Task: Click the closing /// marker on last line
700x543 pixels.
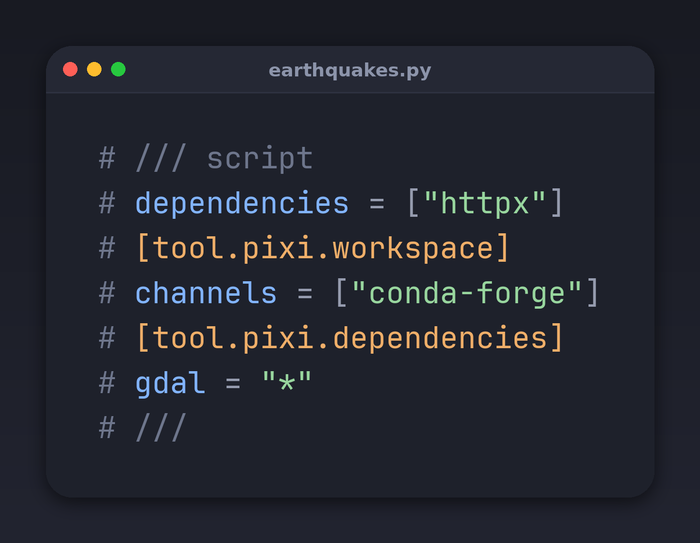Action: (x=161, y=428)
